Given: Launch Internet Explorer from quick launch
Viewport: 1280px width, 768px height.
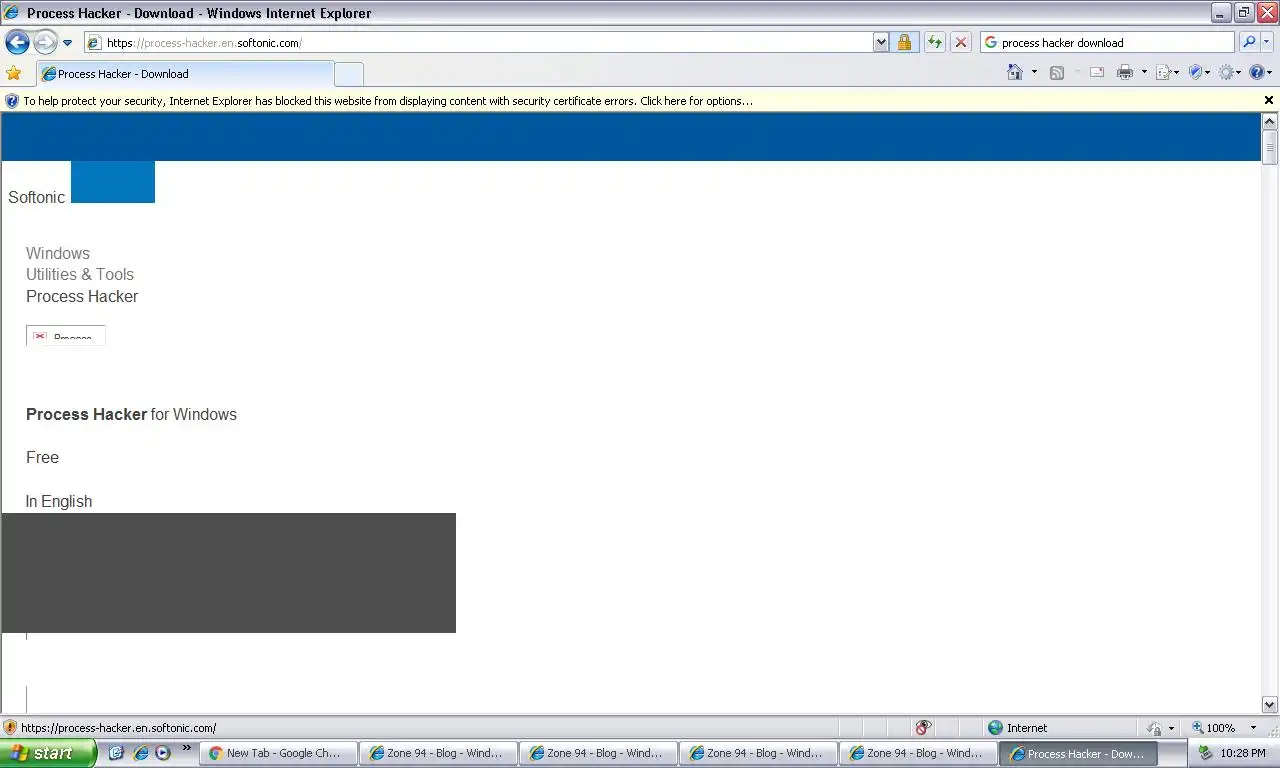Looking at the screenshot, I should (141, 752).
